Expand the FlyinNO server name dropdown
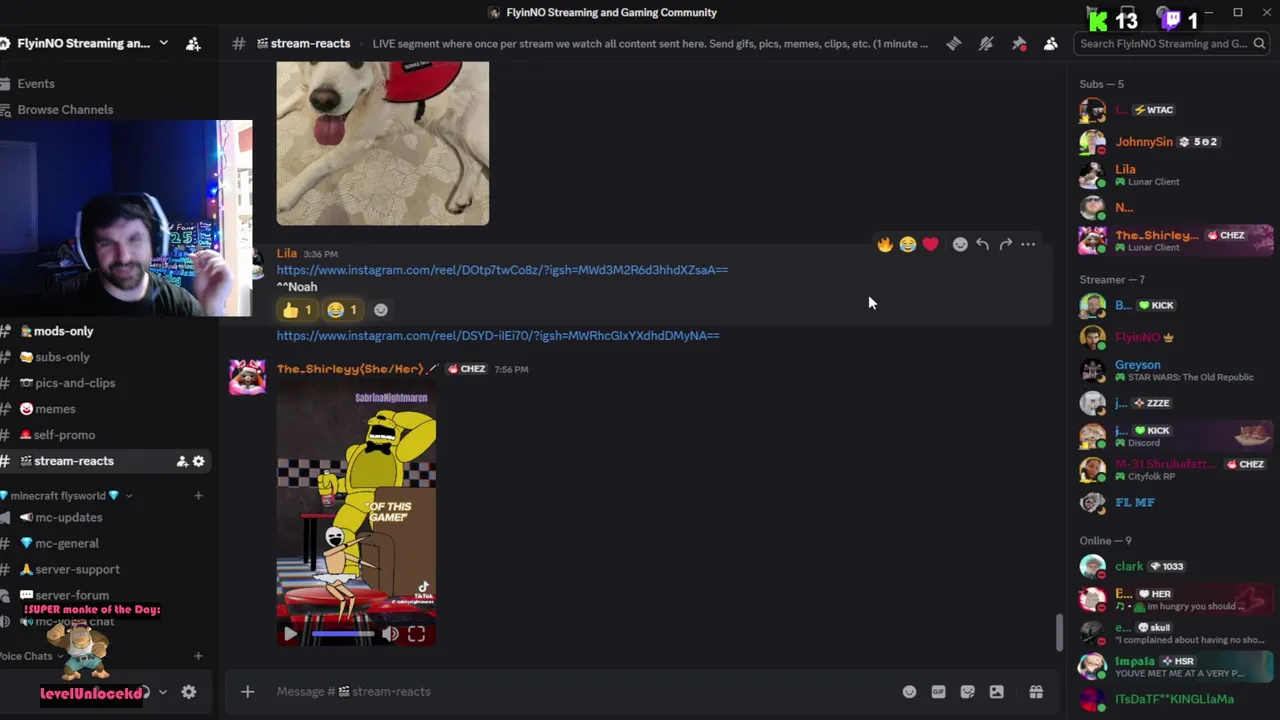 point(163,44)
